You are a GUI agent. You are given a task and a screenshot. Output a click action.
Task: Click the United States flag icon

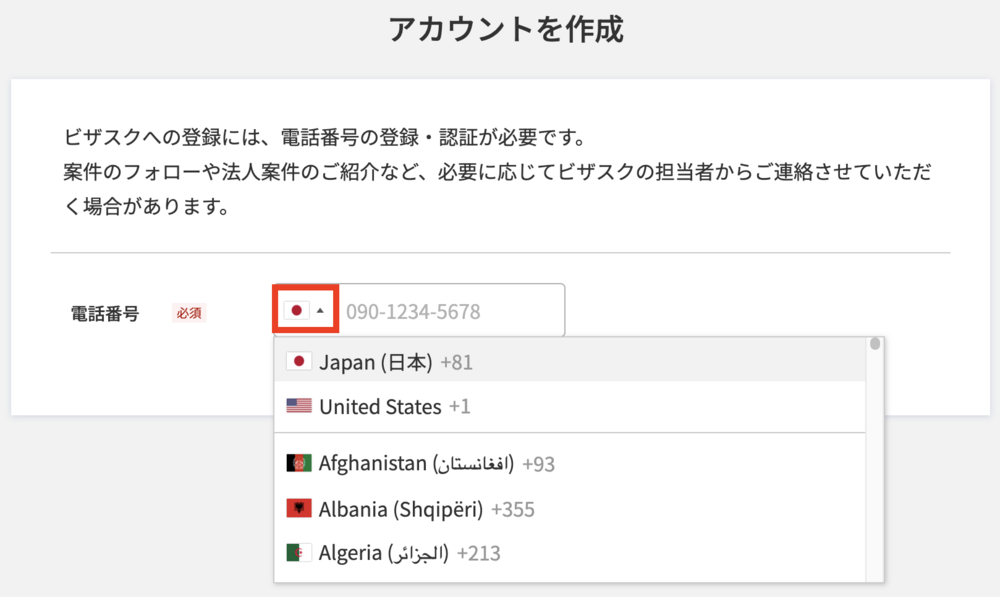coord(298,406)
